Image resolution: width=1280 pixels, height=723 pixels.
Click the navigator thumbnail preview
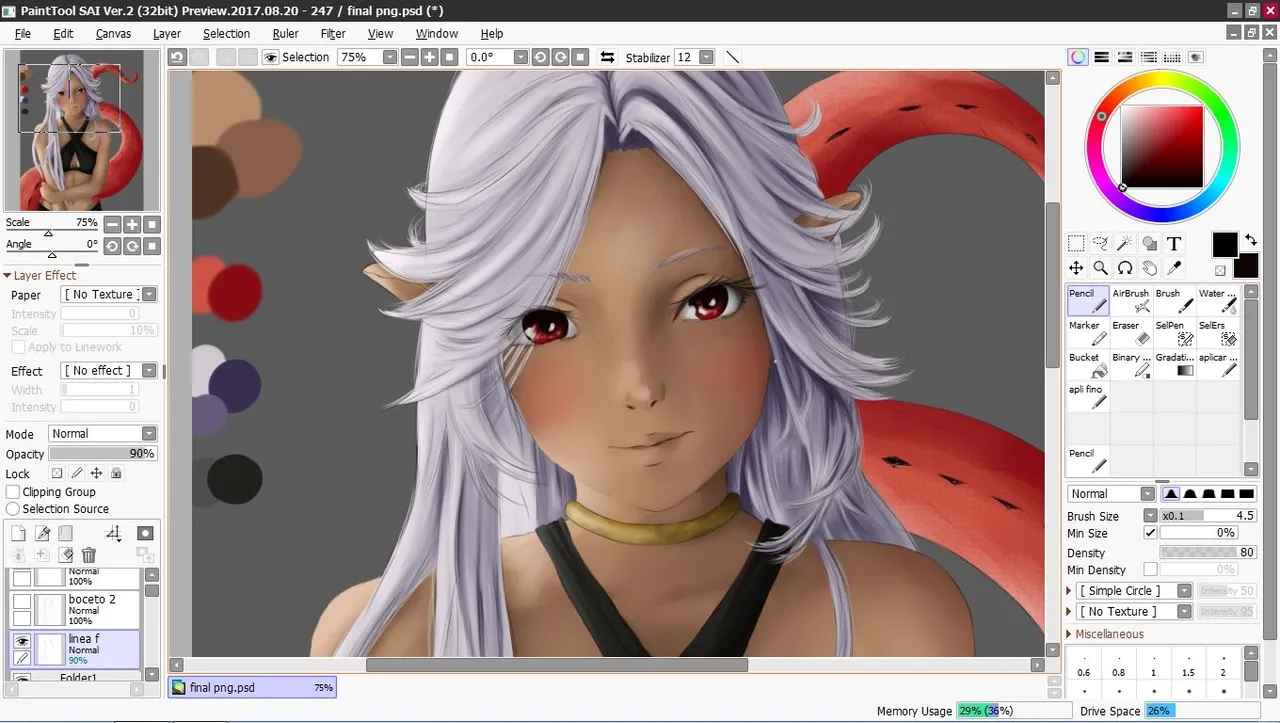[82, 130]
